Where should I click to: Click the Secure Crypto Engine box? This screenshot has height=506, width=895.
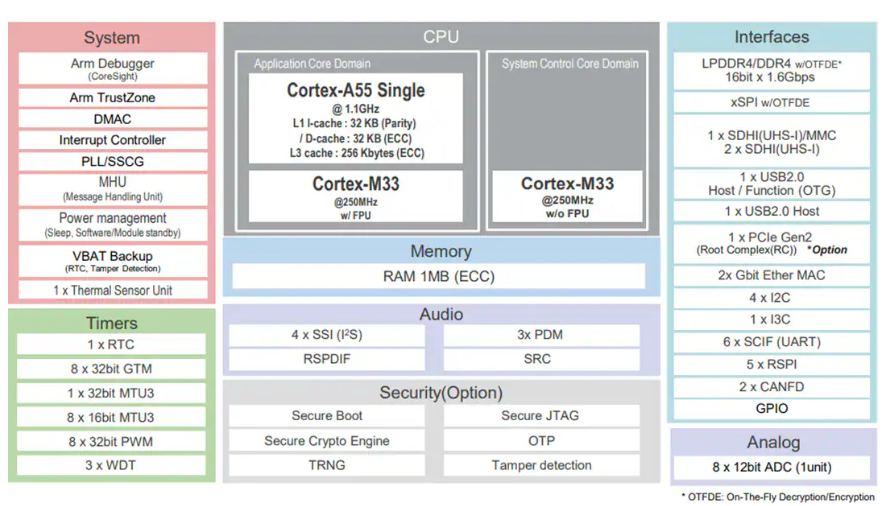coord(327,441)
